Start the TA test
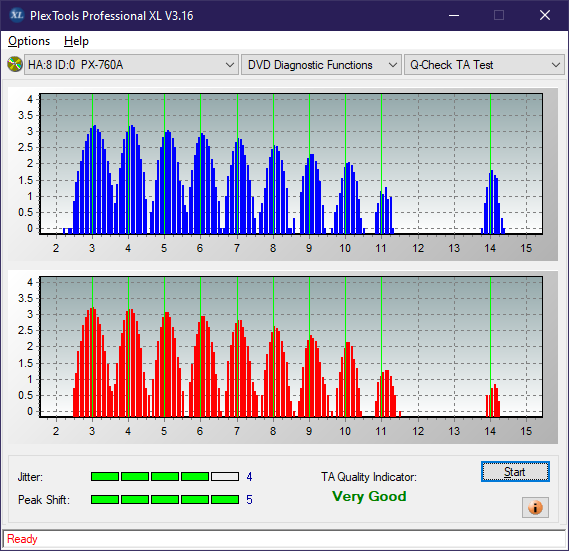The image size is (569, 551). click(515, 472)
